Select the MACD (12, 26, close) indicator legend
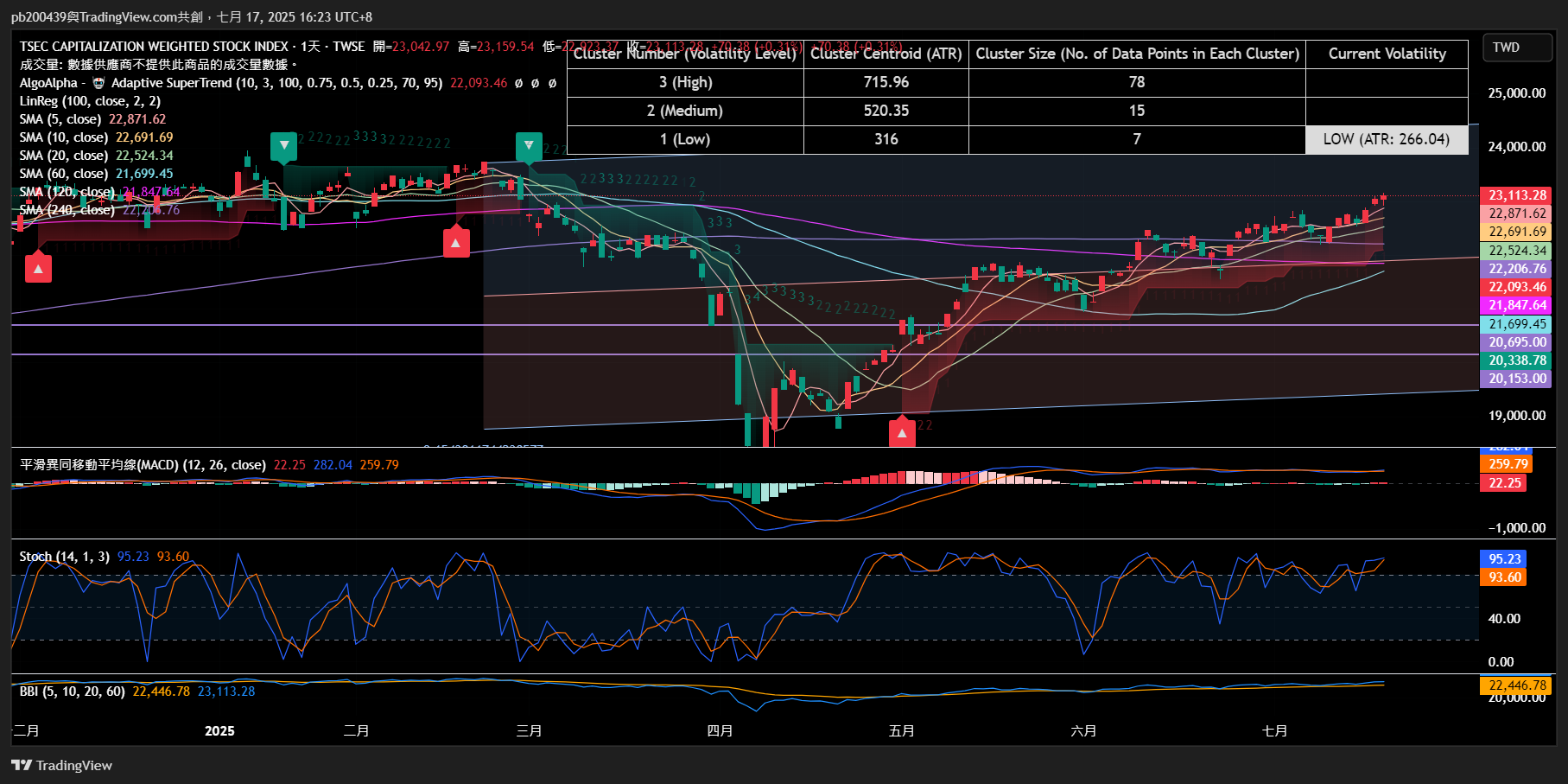Viewport: 1568px width, 784px height. coord(143,465)
